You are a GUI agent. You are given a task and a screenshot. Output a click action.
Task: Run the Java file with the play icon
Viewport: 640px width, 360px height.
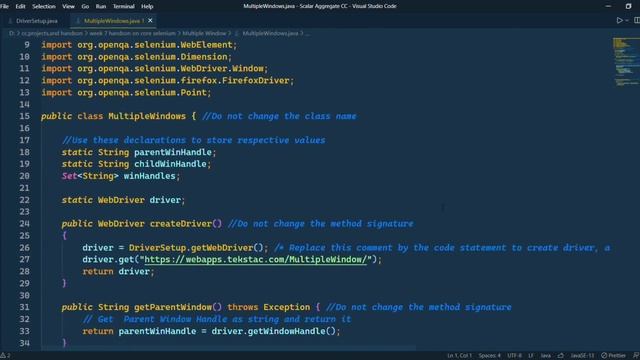tap(619, 20)
